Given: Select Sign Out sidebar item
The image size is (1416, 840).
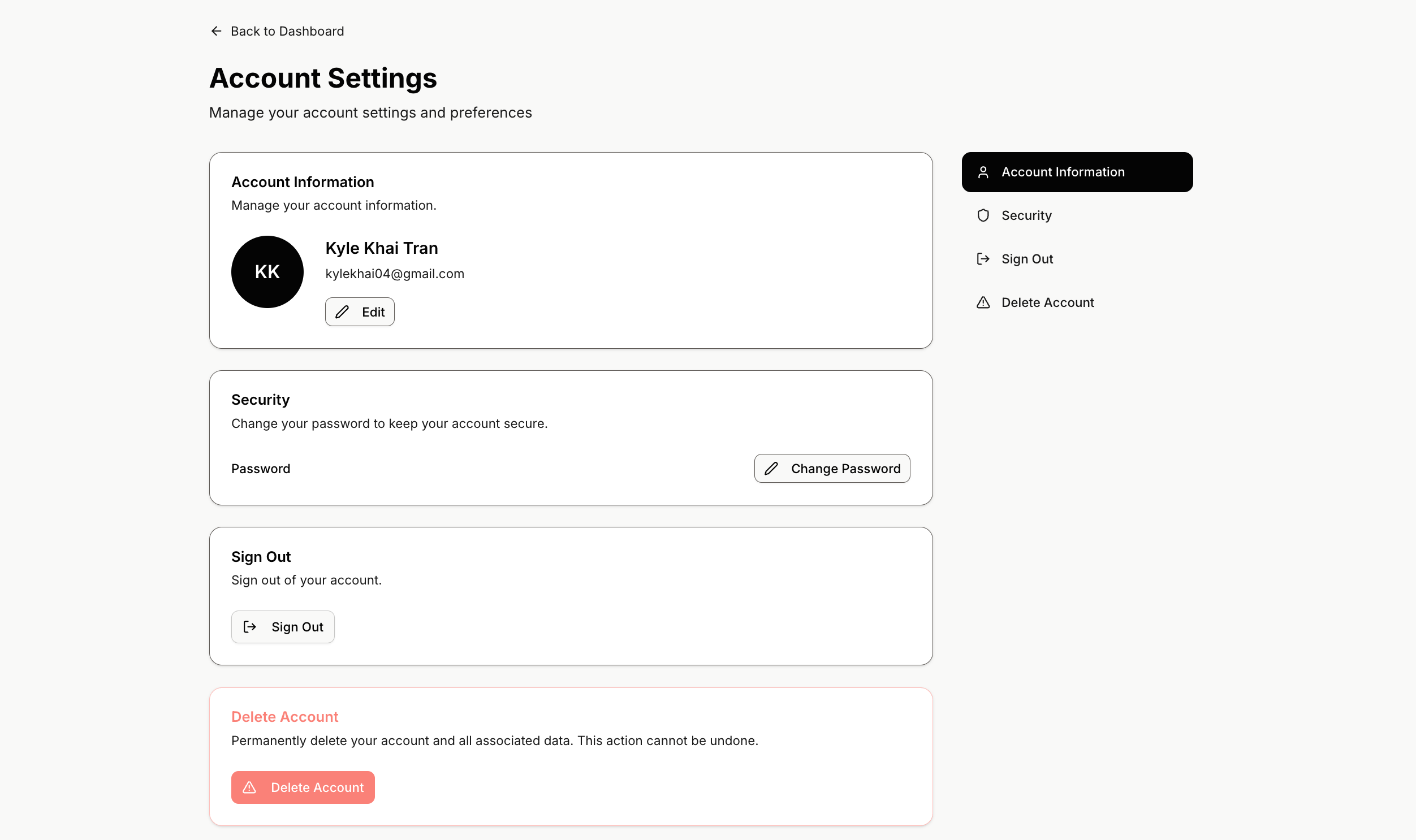Looking at the screenshot, I should click(x=1026, y=259).
